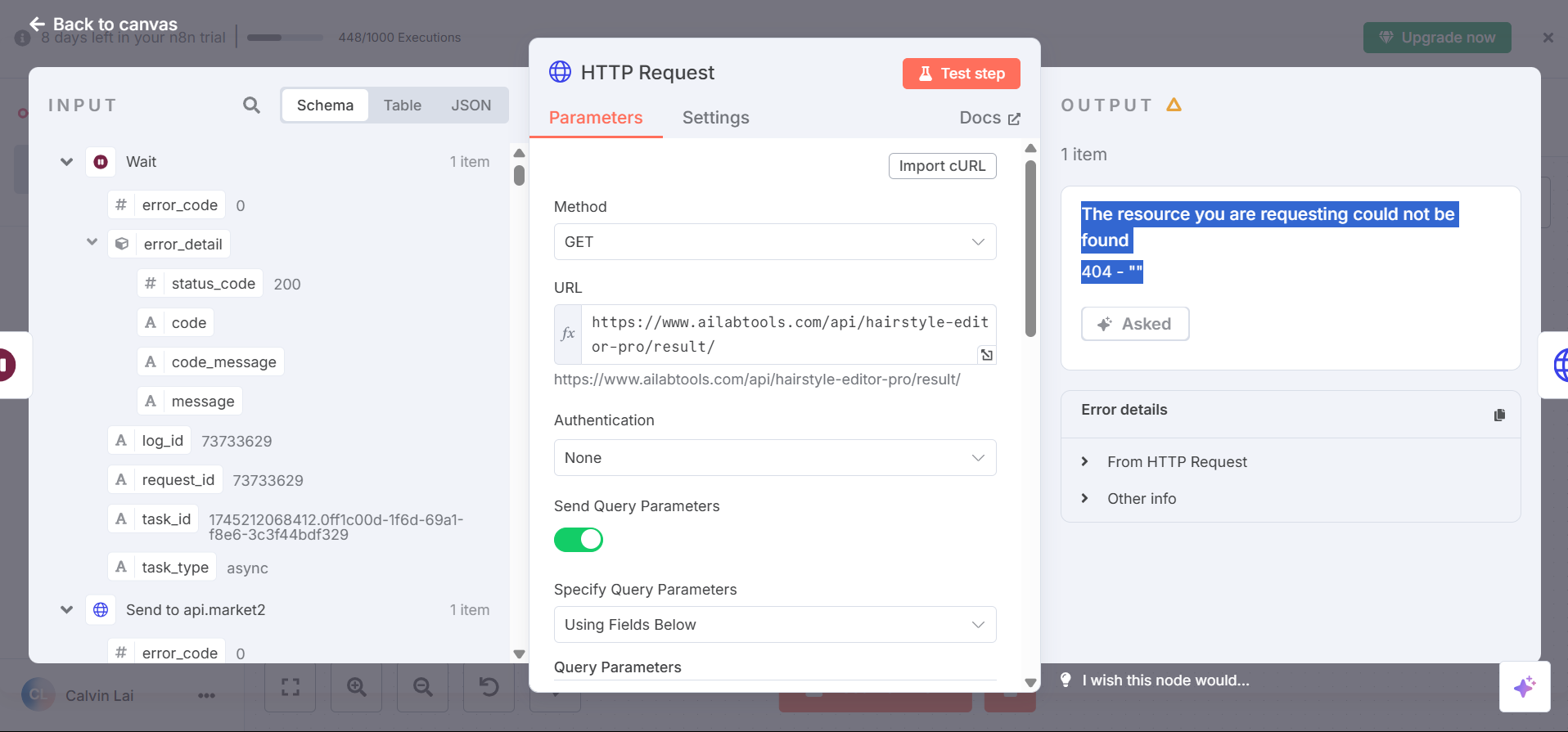This screenshot has height=732, width=1568.
Task: Select JSON input view
Action: coord(471,106)
